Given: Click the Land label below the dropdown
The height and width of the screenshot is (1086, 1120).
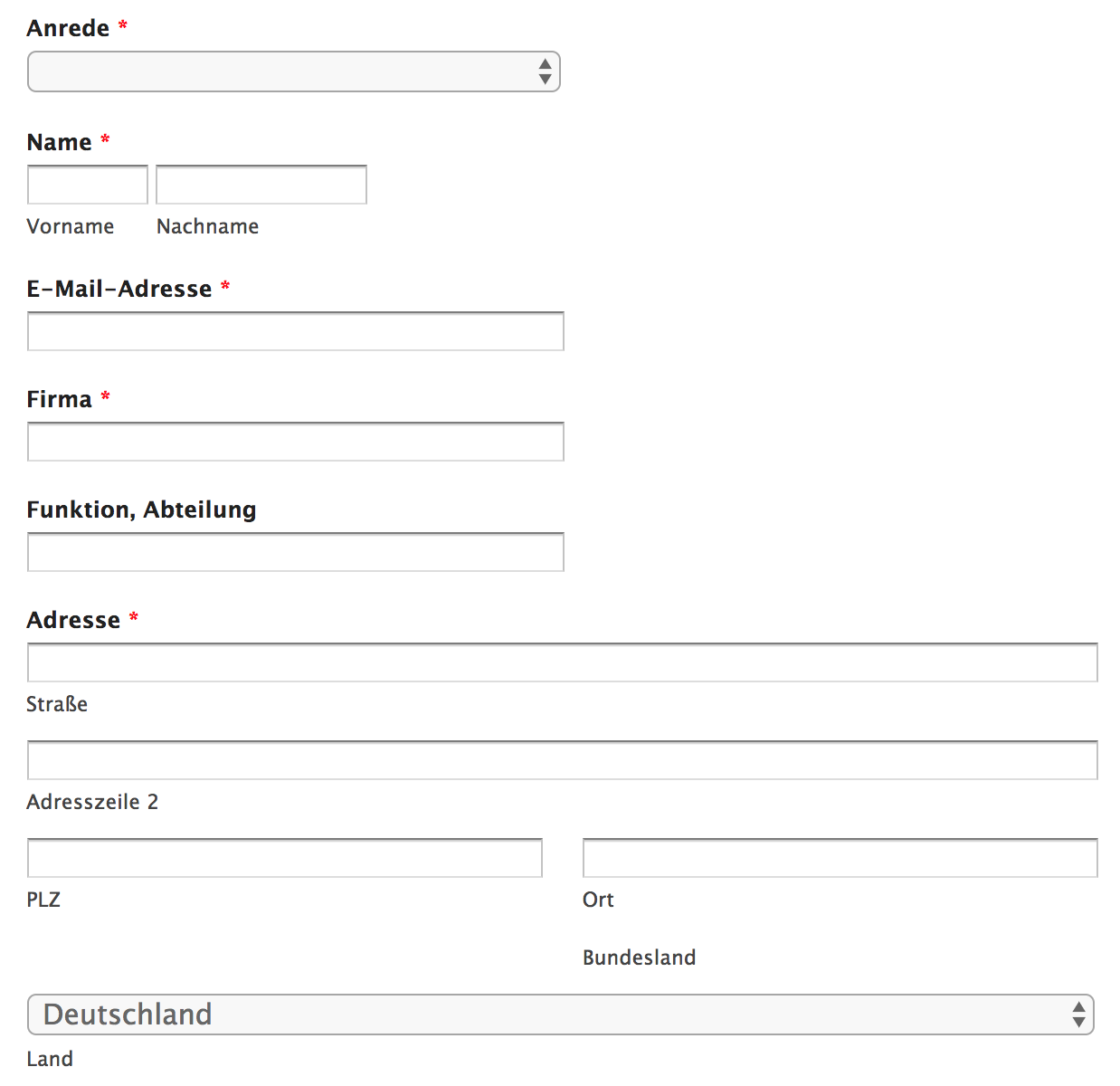Looking at the screenshot, I should click(50, 1059).
